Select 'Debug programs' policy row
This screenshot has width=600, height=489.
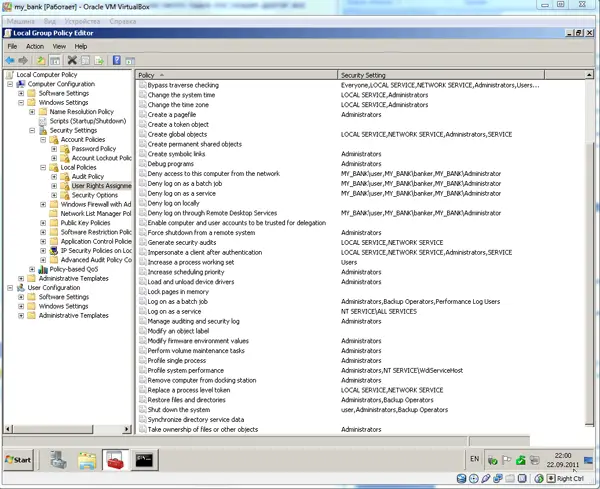pos(171,164)
